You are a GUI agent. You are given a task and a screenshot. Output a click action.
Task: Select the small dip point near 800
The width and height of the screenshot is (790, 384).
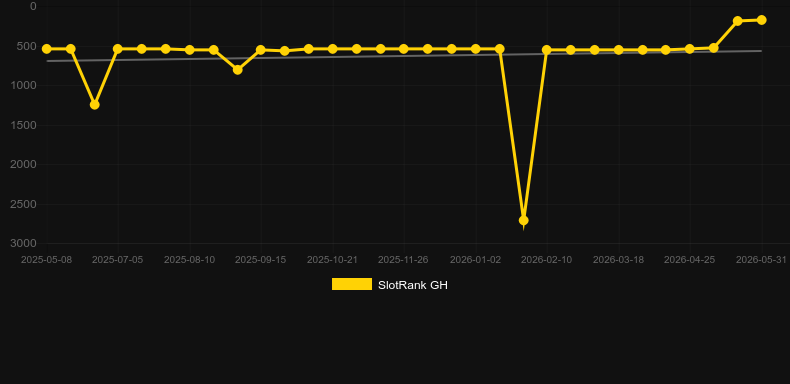(x=237, y=70)
